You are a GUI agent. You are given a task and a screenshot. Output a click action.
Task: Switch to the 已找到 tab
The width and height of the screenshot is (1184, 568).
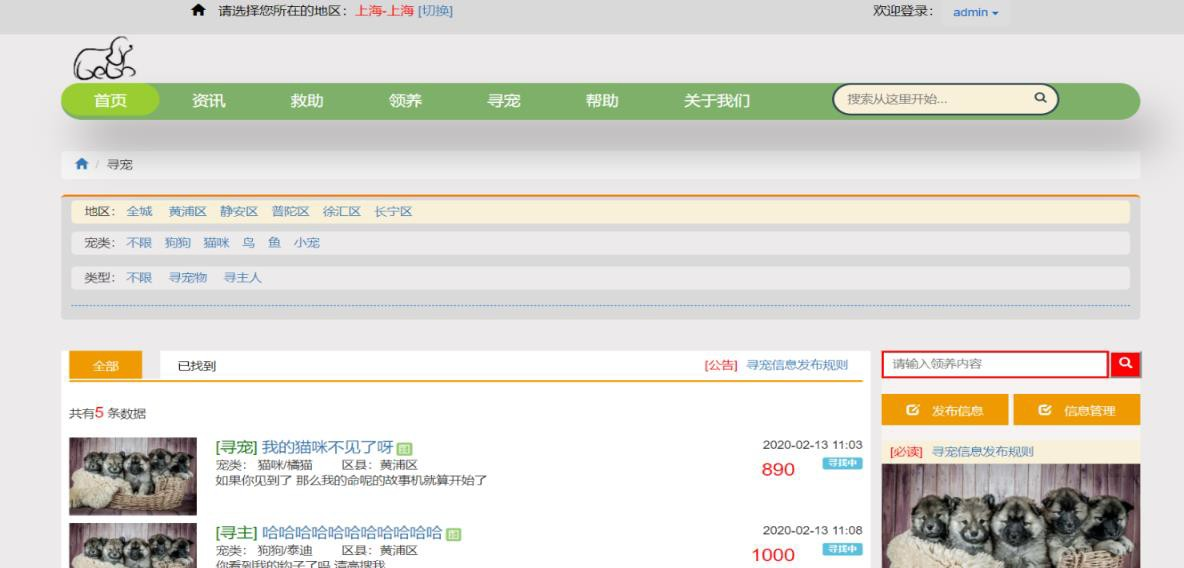pyautogui.click(x=196, y=366)
